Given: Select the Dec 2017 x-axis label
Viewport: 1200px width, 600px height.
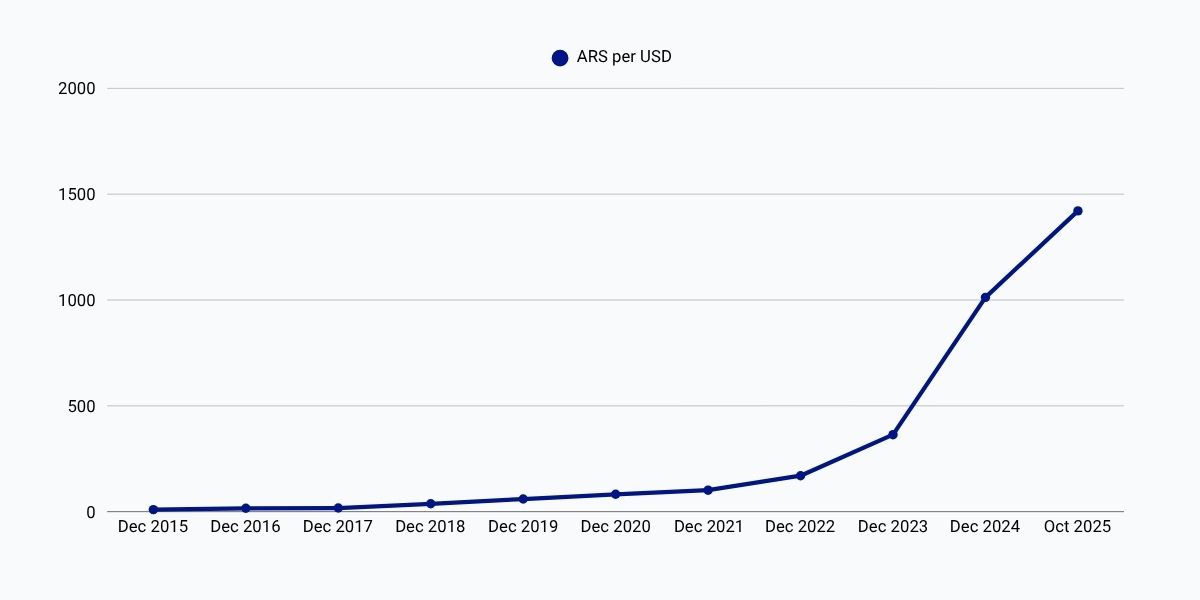Looking at the screenshot, I should tap(338, 527).
